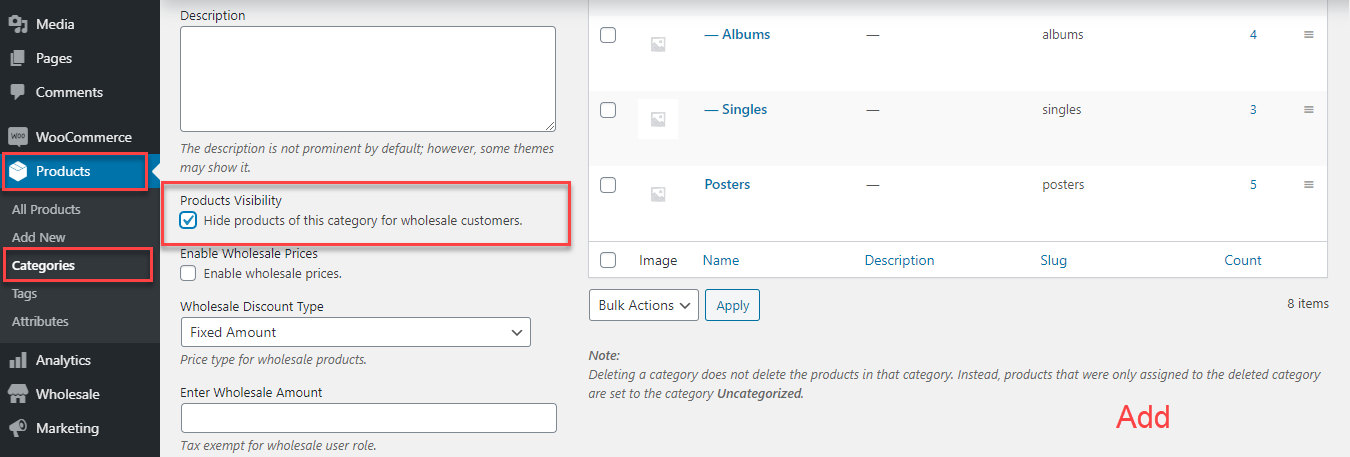Click the Wholesale store icon
The width and height of the screenshot is (1350, 457).
(17, 394)
